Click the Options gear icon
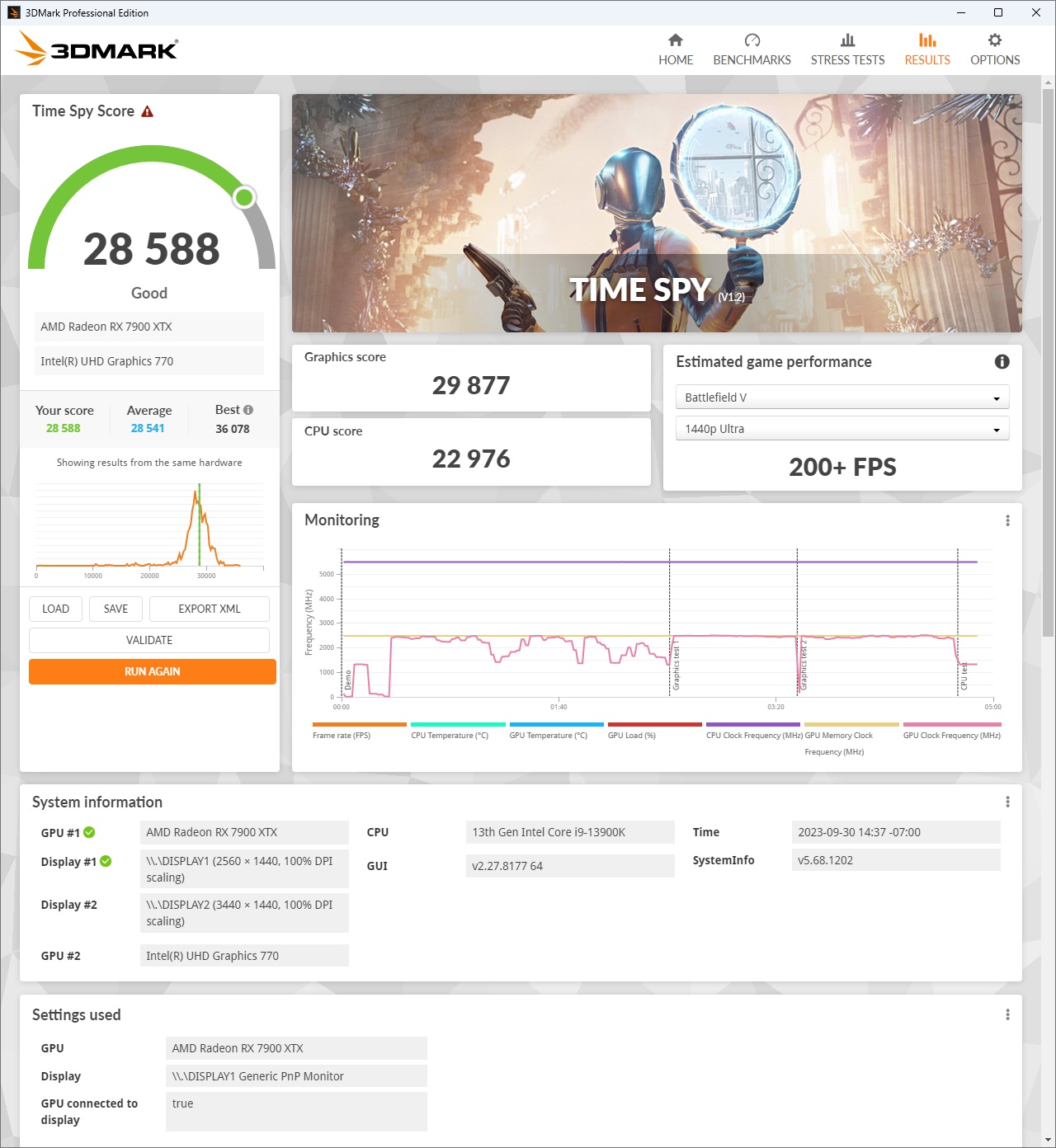 [995, 40]
